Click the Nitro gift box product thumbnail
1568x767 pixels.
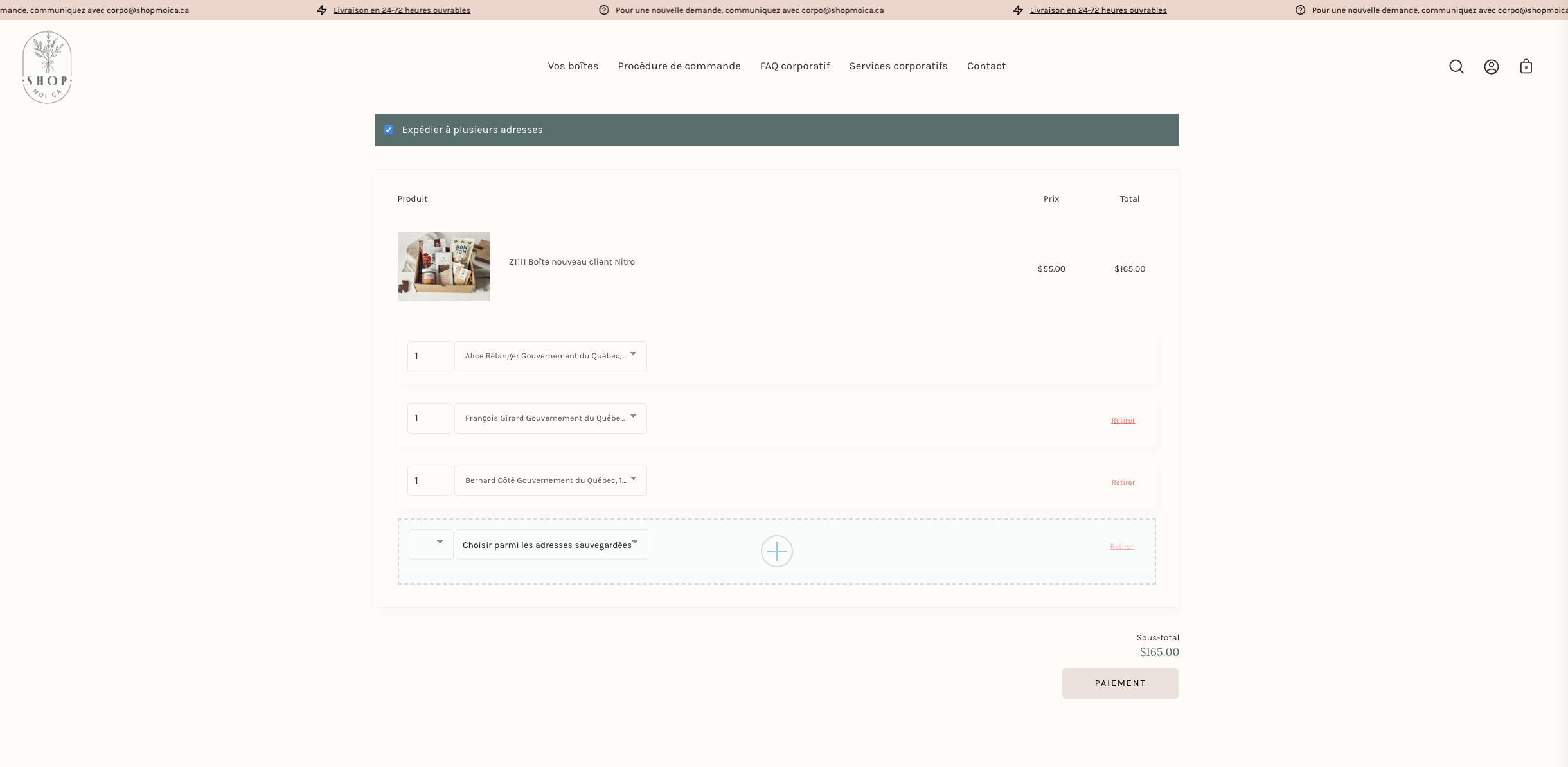[x=443, y=267]
